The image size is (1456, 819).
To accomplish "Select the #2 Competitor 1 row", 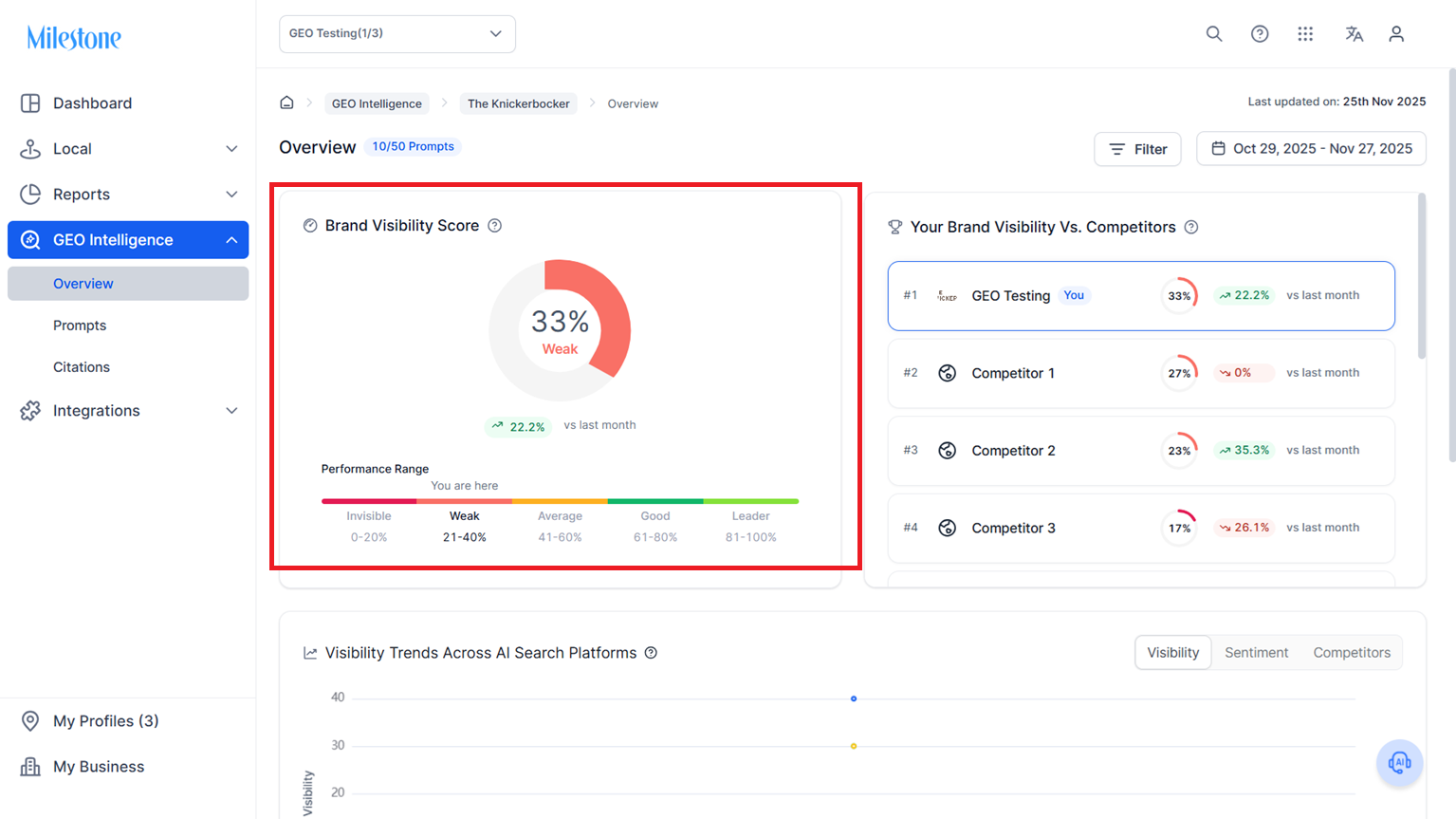I will point(1141,373).
